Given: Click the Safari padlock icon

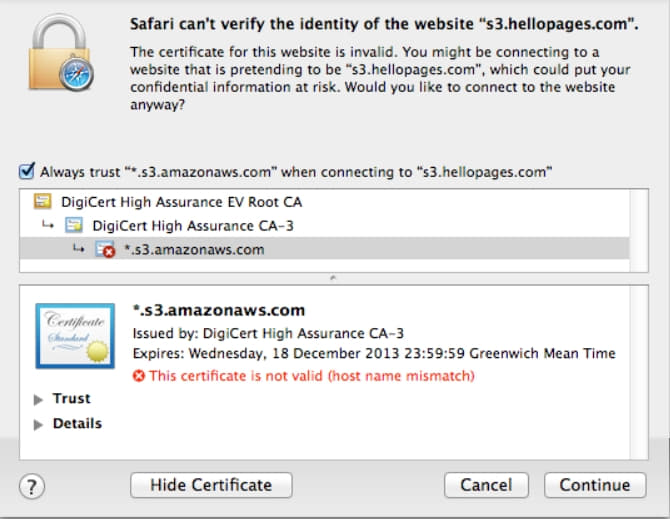Looking at the screenshot, I should pyautogui.click(x=61, y=53).
